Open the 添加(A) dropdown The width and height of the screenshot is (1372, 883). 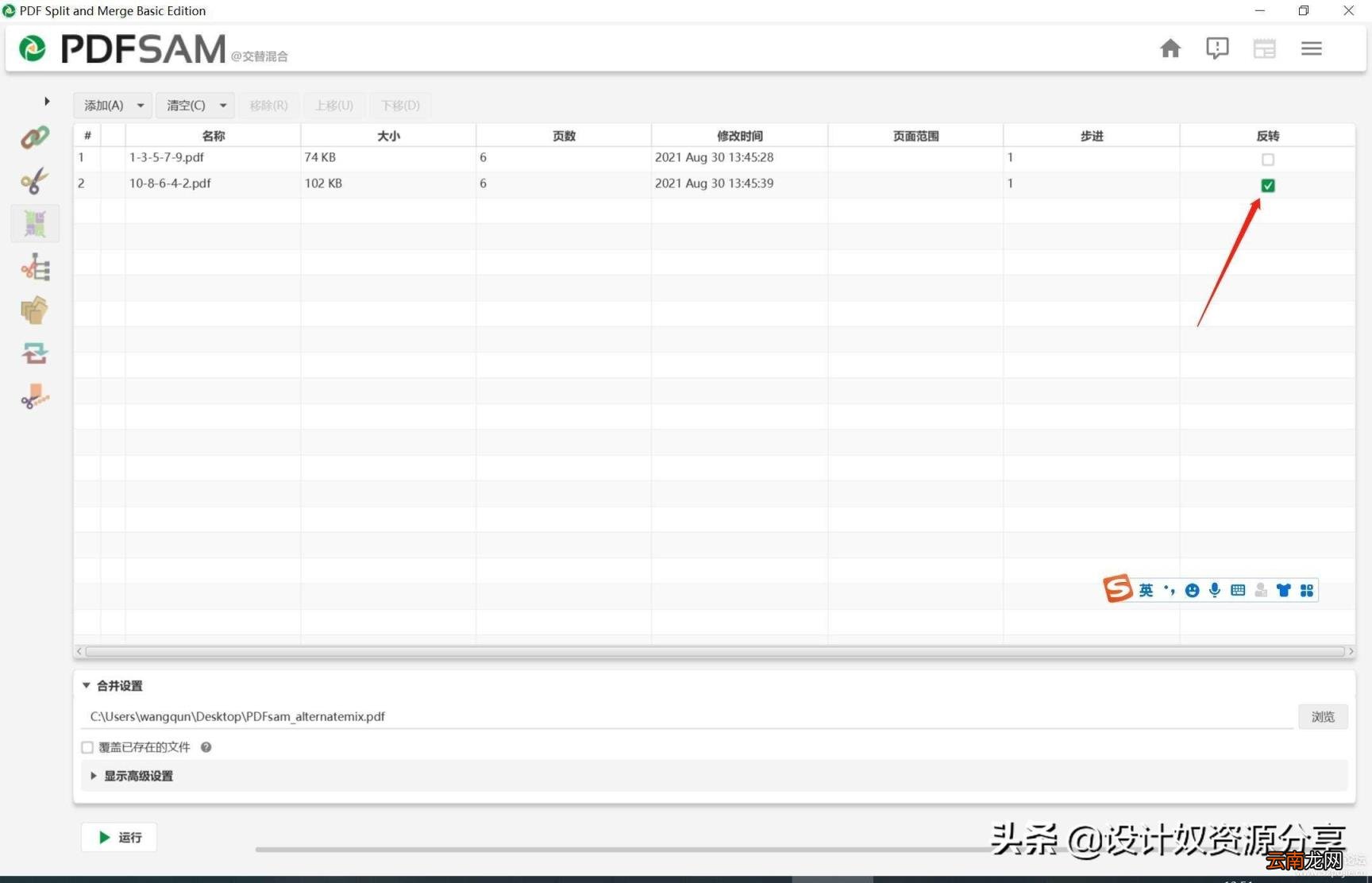click(x=113, y=105)
